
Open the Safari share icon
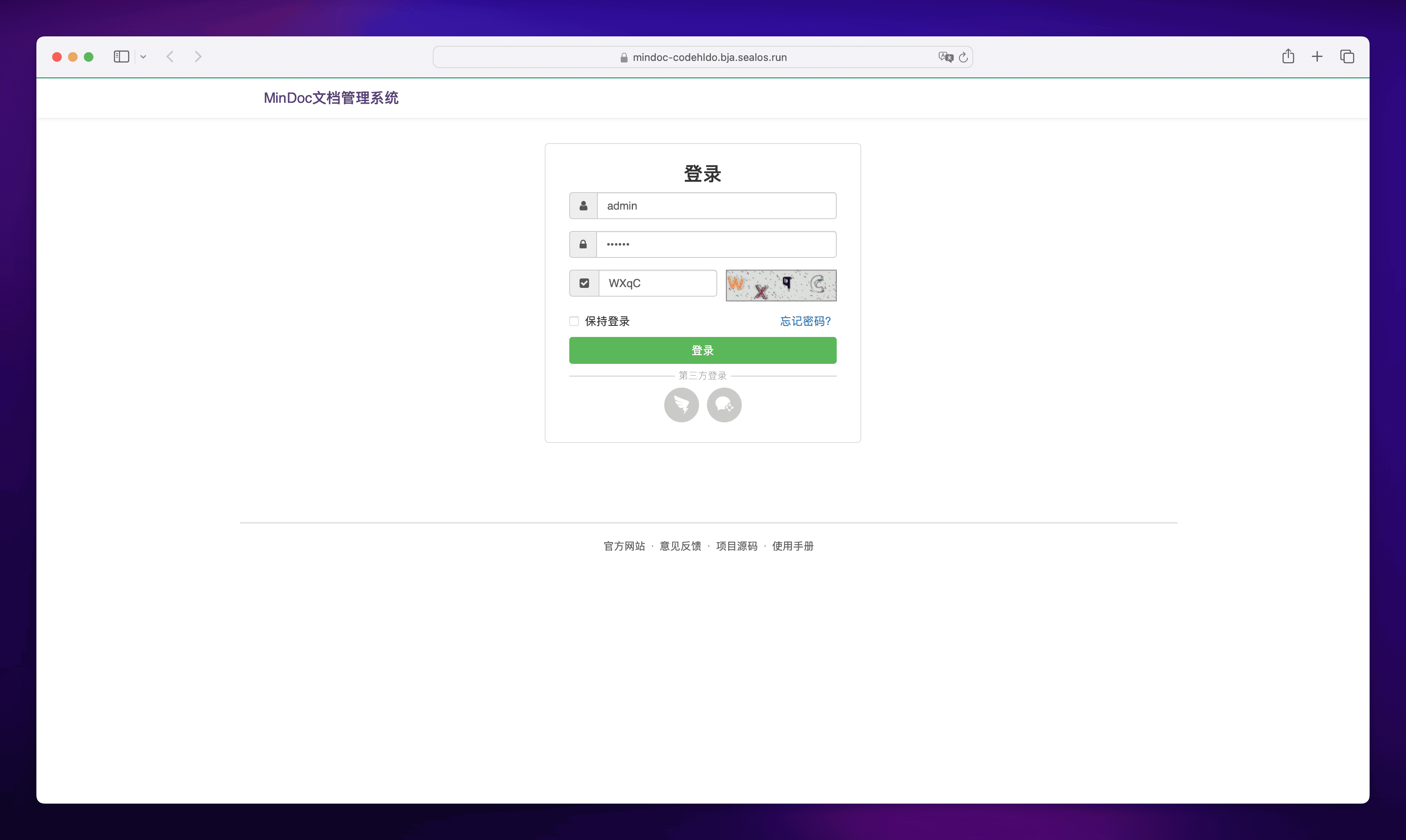tap(1288, 57)
